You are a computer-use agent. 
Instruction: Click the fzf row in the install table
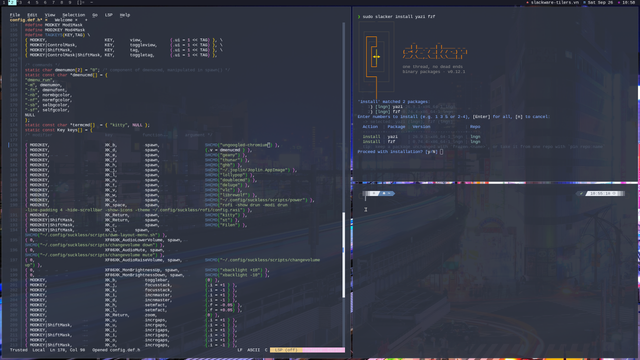point(421,142)
